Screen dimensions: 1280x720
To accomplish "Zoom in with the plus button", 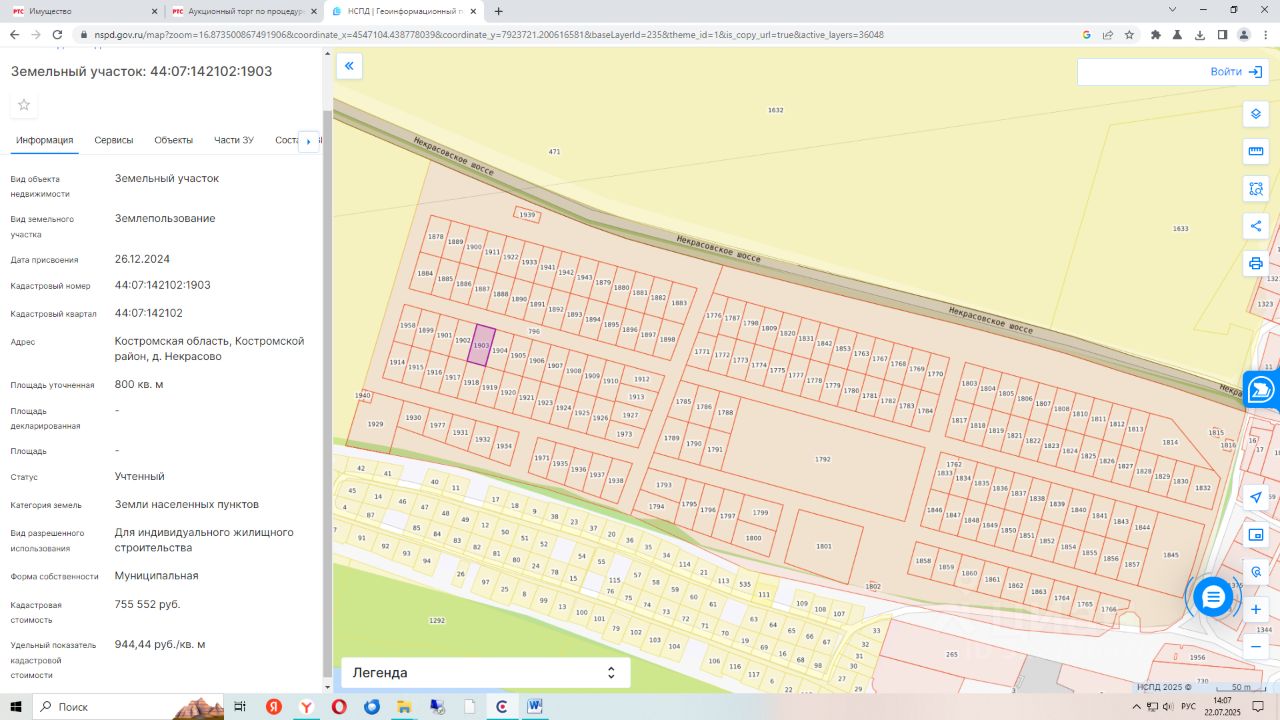I will pos(1256,609).
